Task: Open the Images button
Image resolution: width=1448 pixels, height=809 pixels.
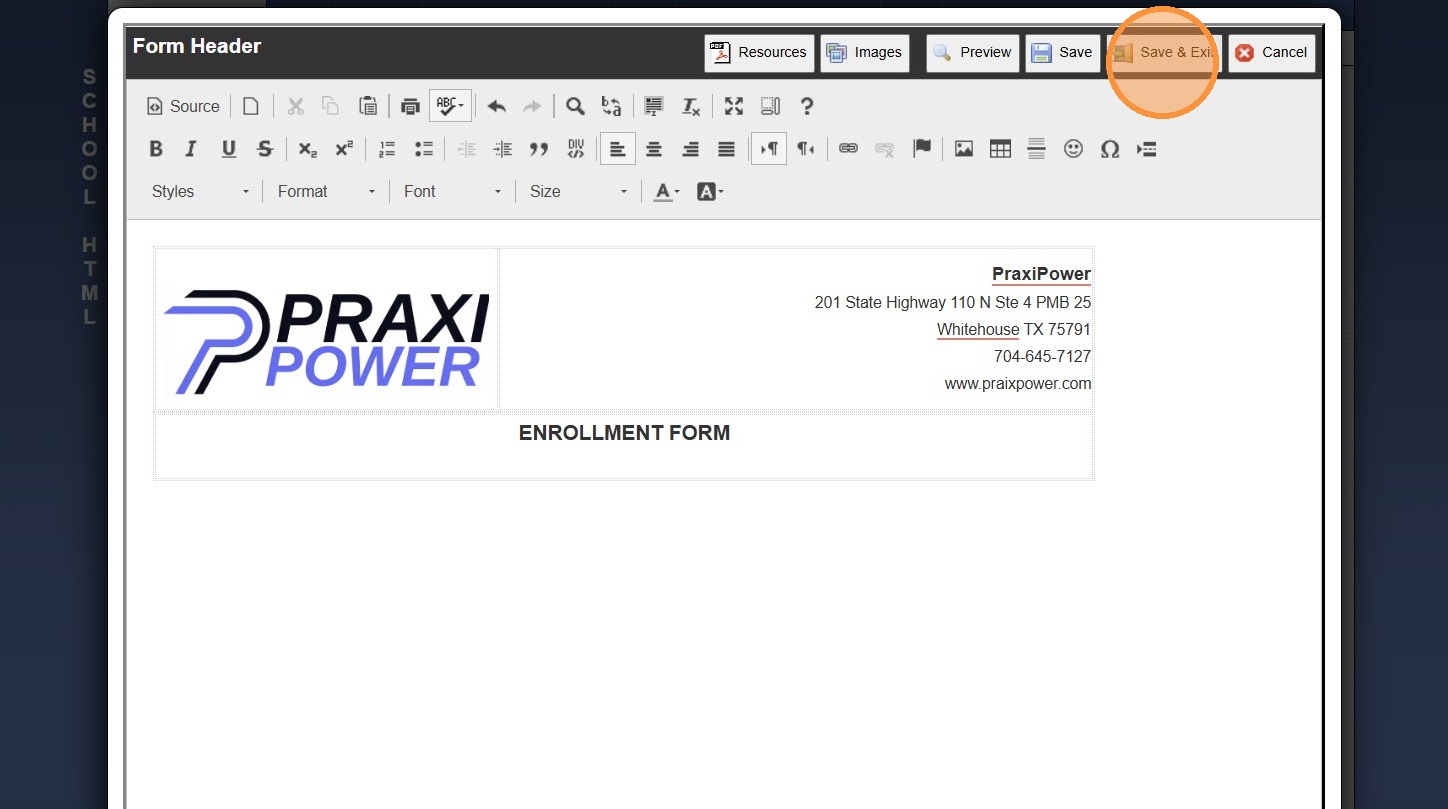Action: click(865, 53)
